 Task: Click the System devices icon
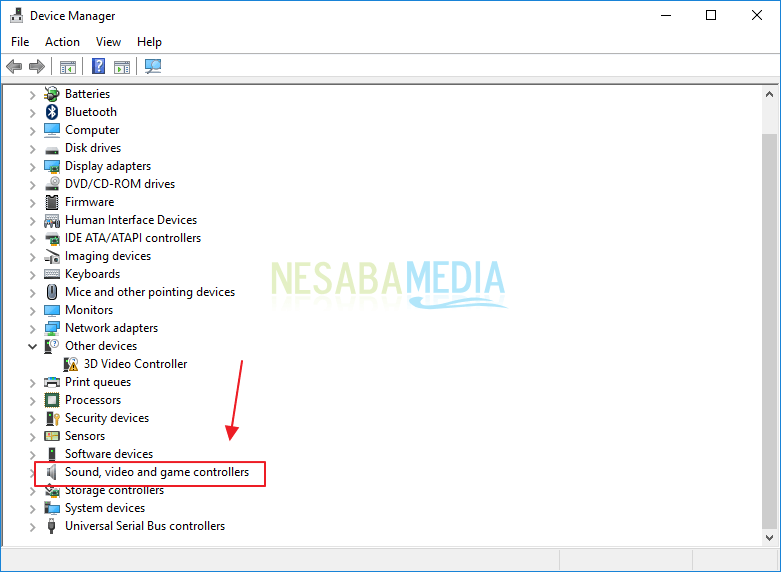point(52,508)
